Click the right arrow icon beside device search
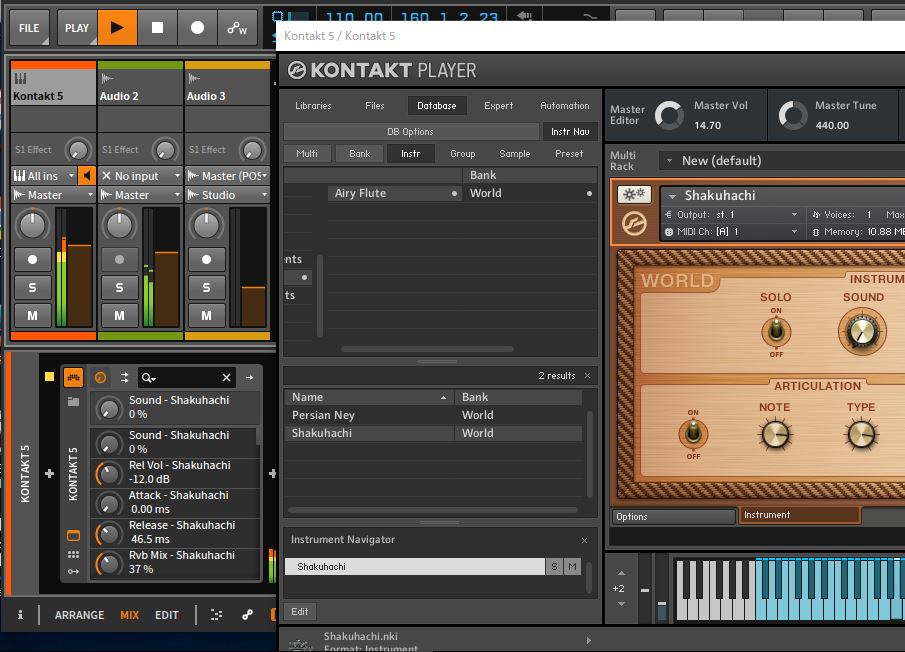 pos(249,377)
